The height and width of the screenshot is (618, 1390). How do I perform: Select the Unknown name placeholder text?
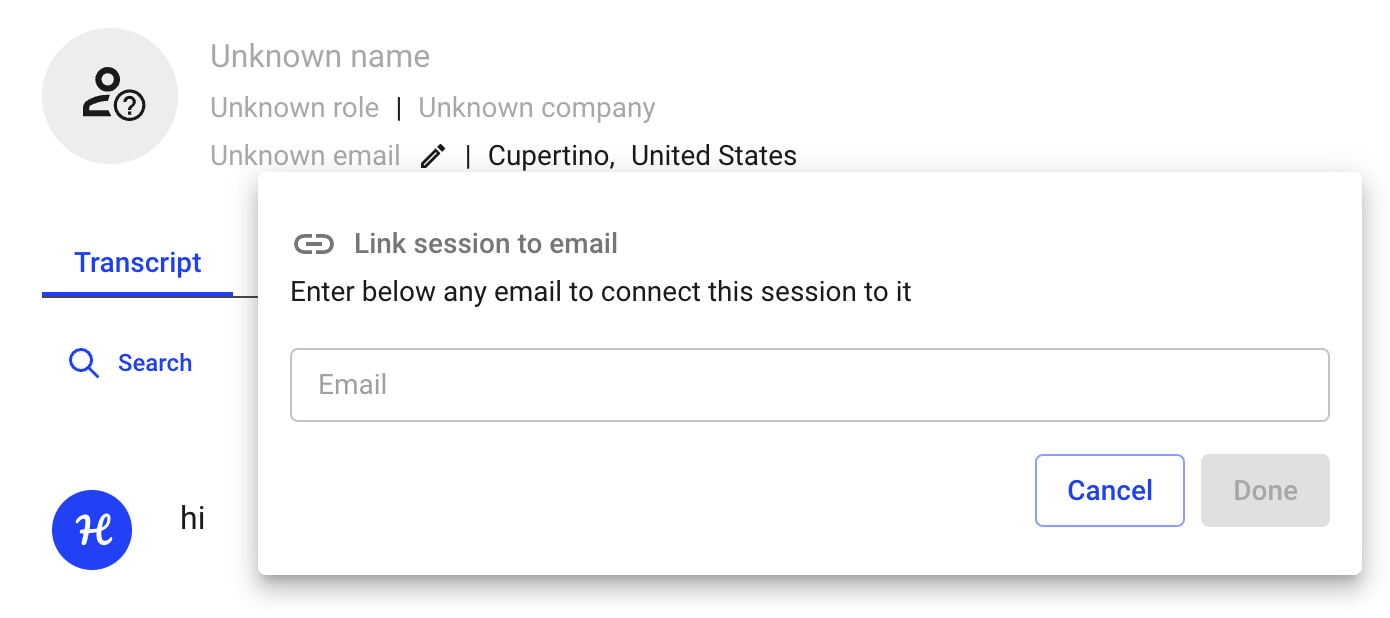(x=320, y=57)
